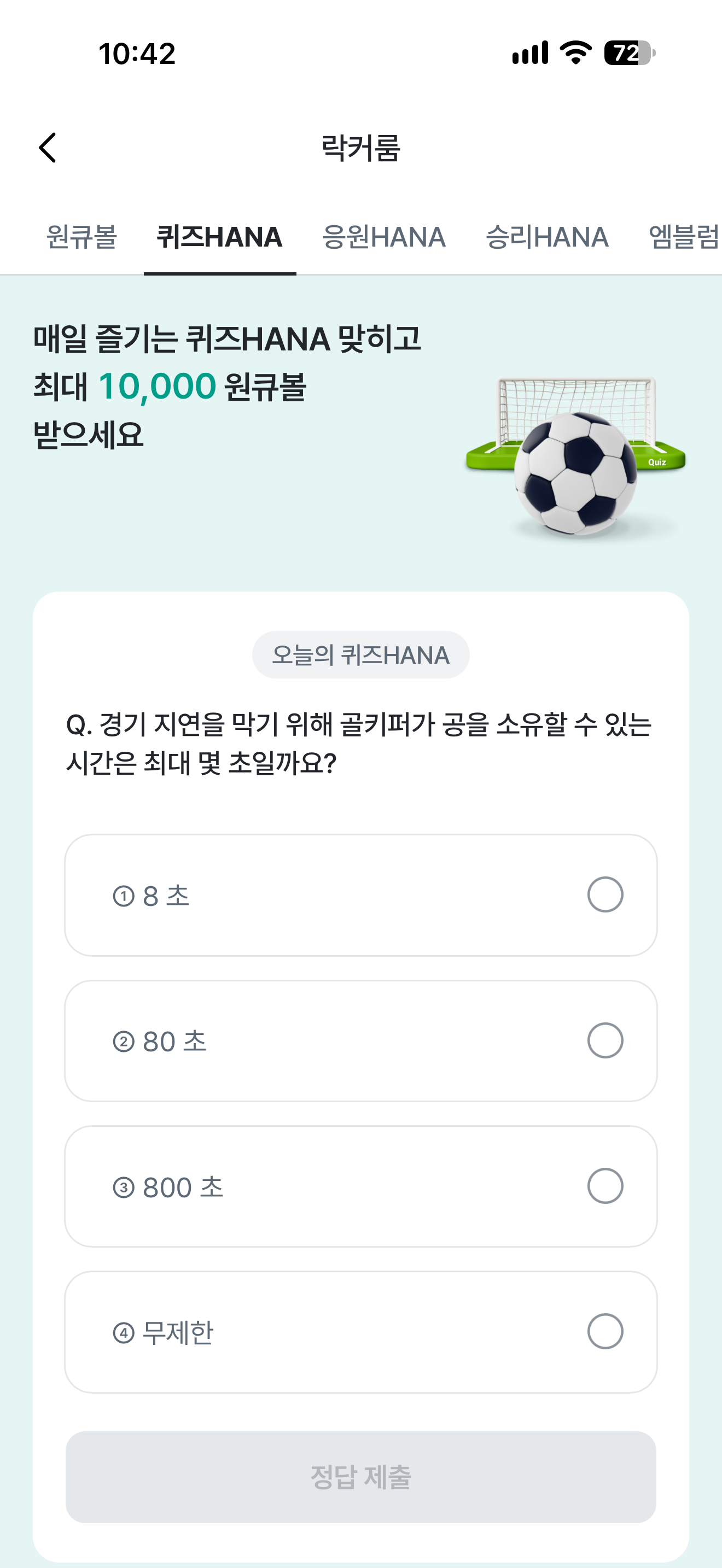
Task: Tap the back arrow icon
Action: click(48, 148)
